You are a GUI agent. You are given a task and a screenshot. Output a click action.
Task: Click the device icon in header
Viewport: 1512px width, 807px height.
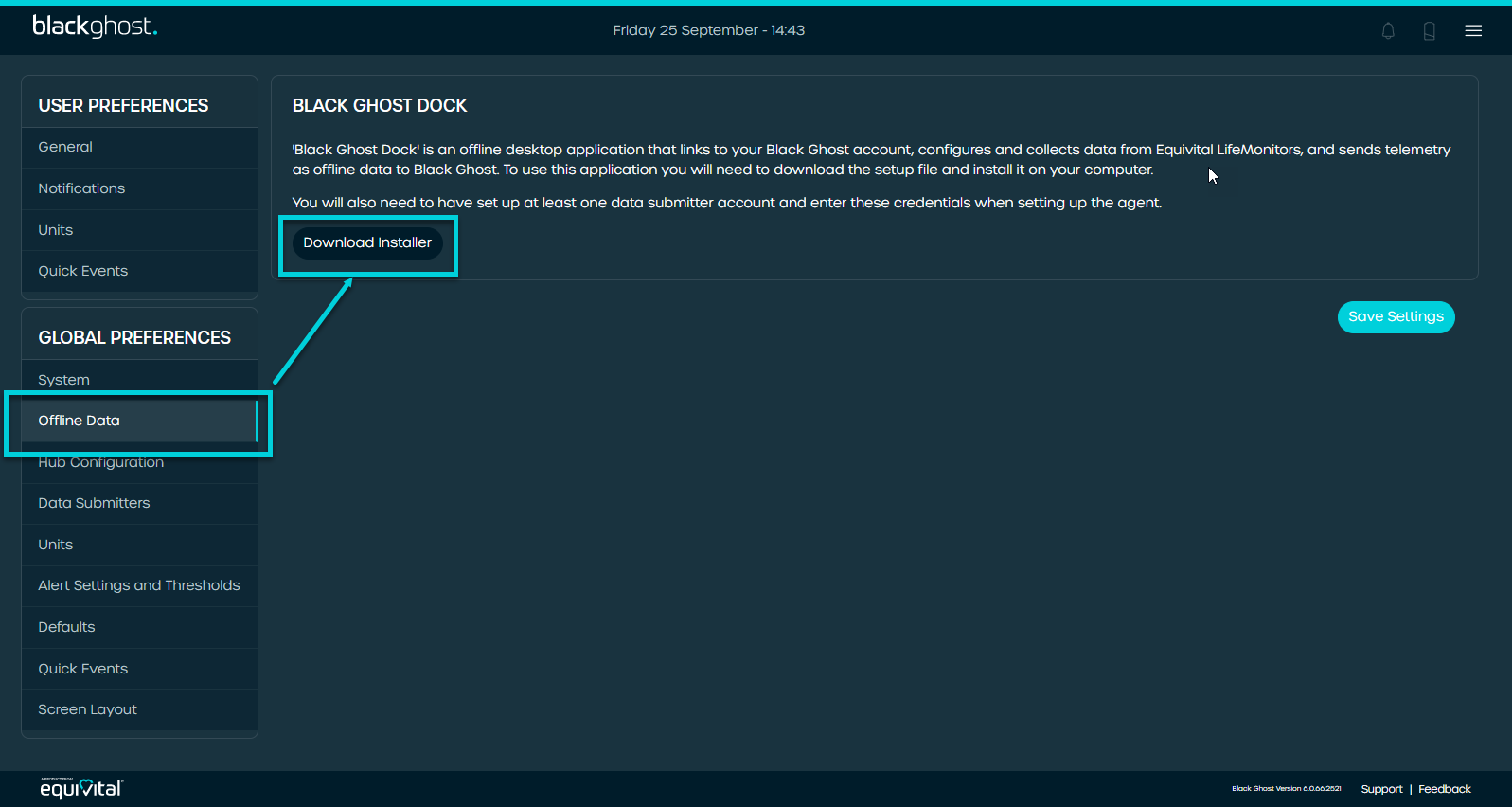(x=1430, y=30)
